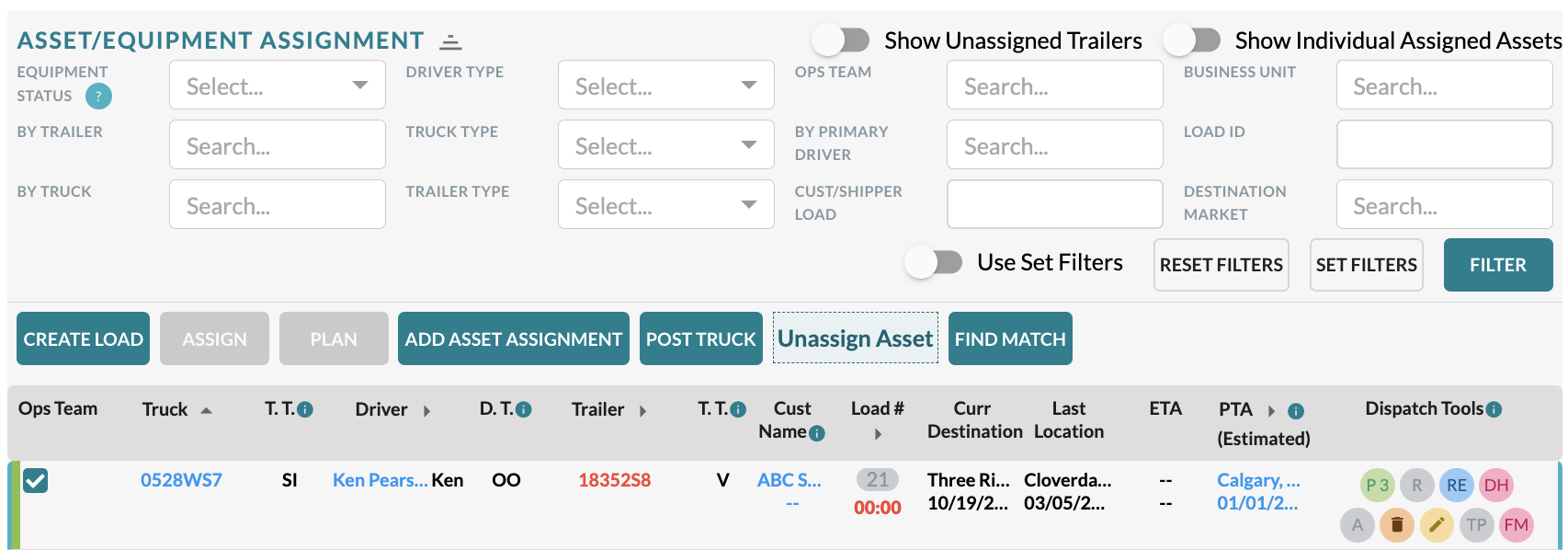Click the FM dispatch tool badge
This screenshot has width=1568, height=550.
[1516, 525]
